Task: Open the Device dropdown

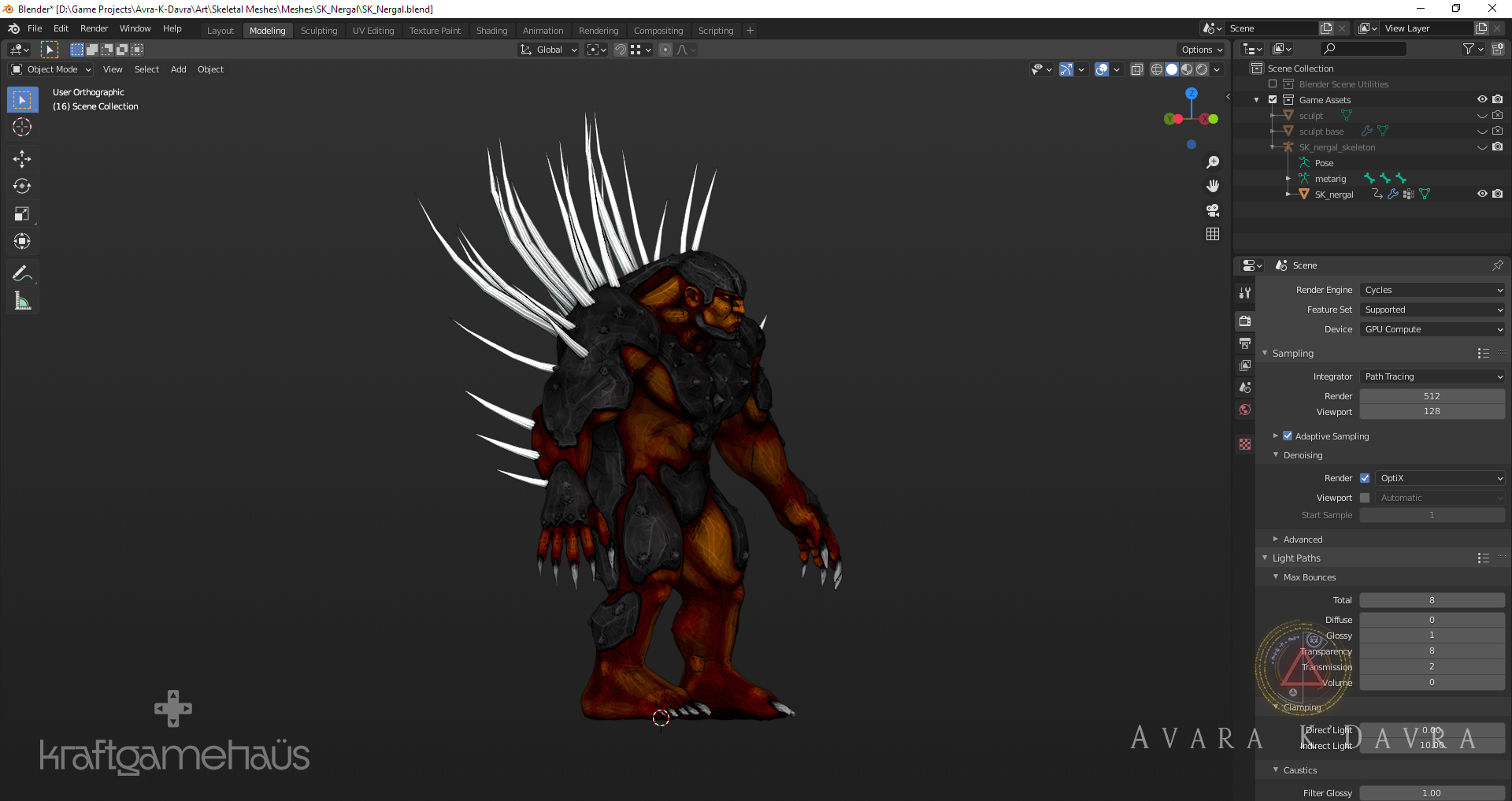Action: 1432,329
